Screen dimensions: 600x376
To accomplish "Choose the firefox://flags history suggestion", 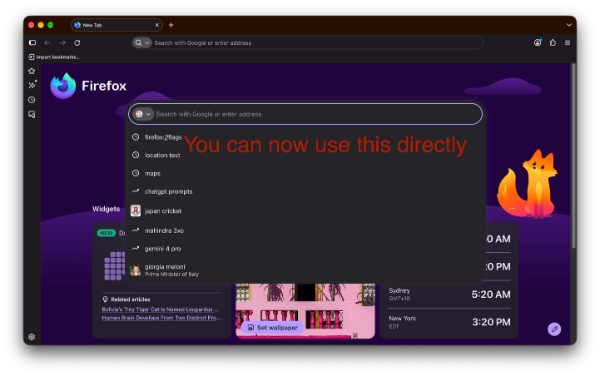I will tap(305, 137).
